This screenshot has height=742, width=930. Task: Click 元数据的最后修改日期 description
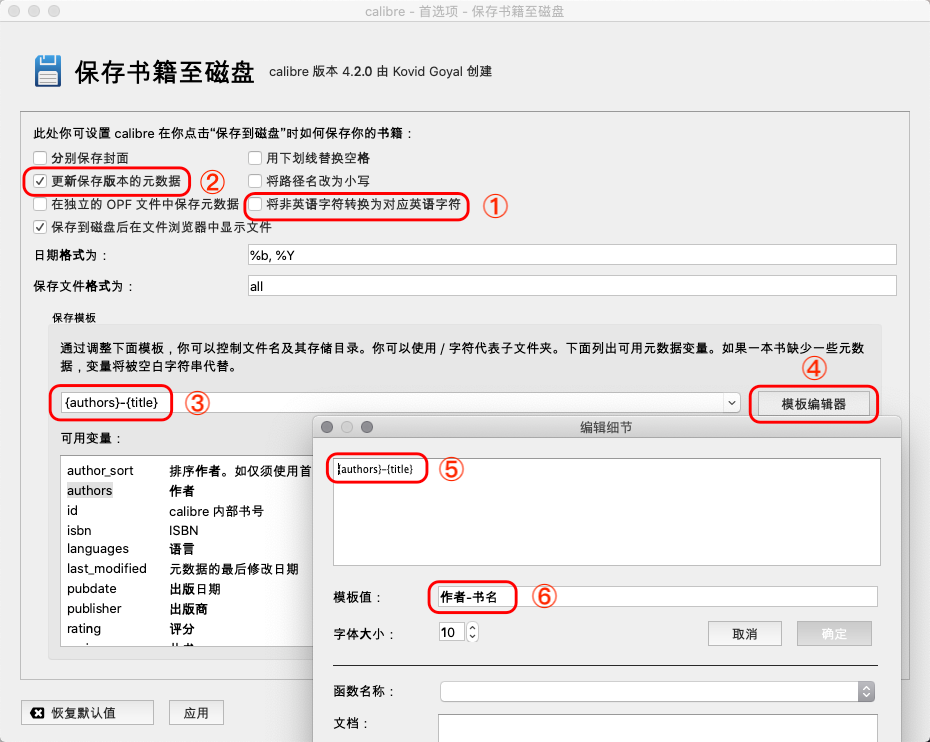[234, 569]
